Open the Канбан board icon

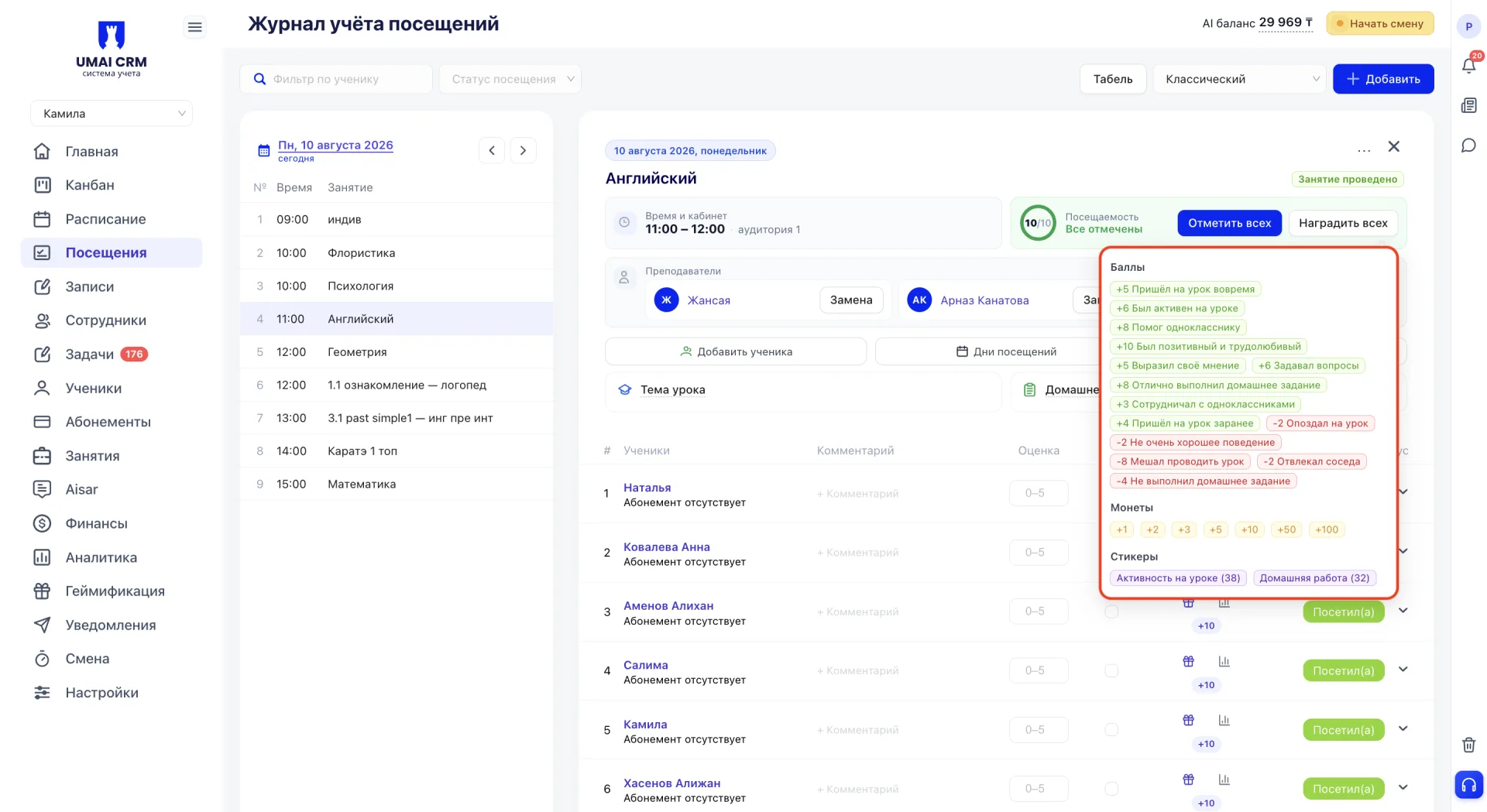(43, 185)
